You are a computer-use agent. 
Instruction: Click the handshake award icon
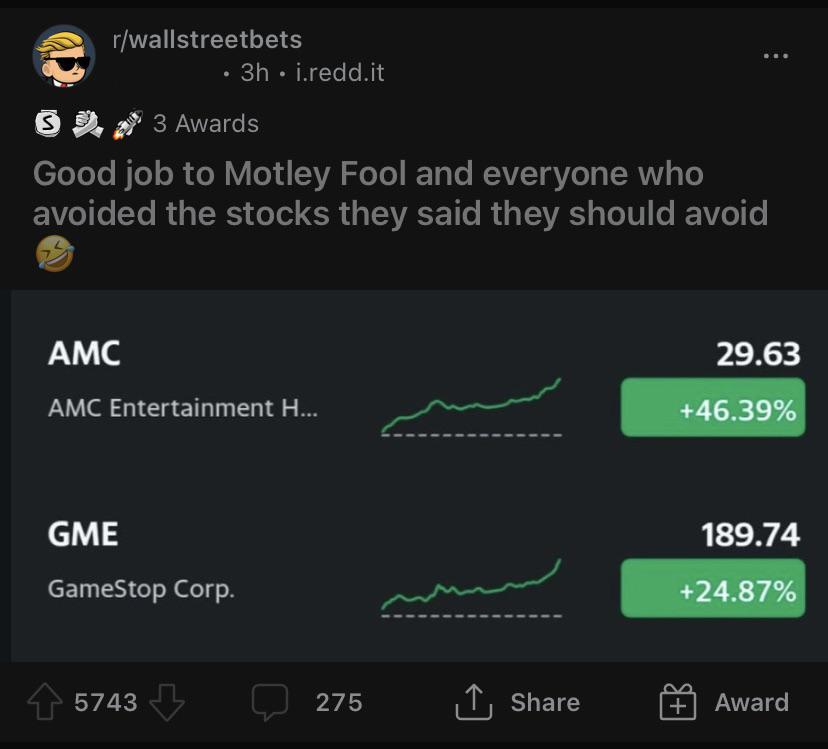(86, 123)
